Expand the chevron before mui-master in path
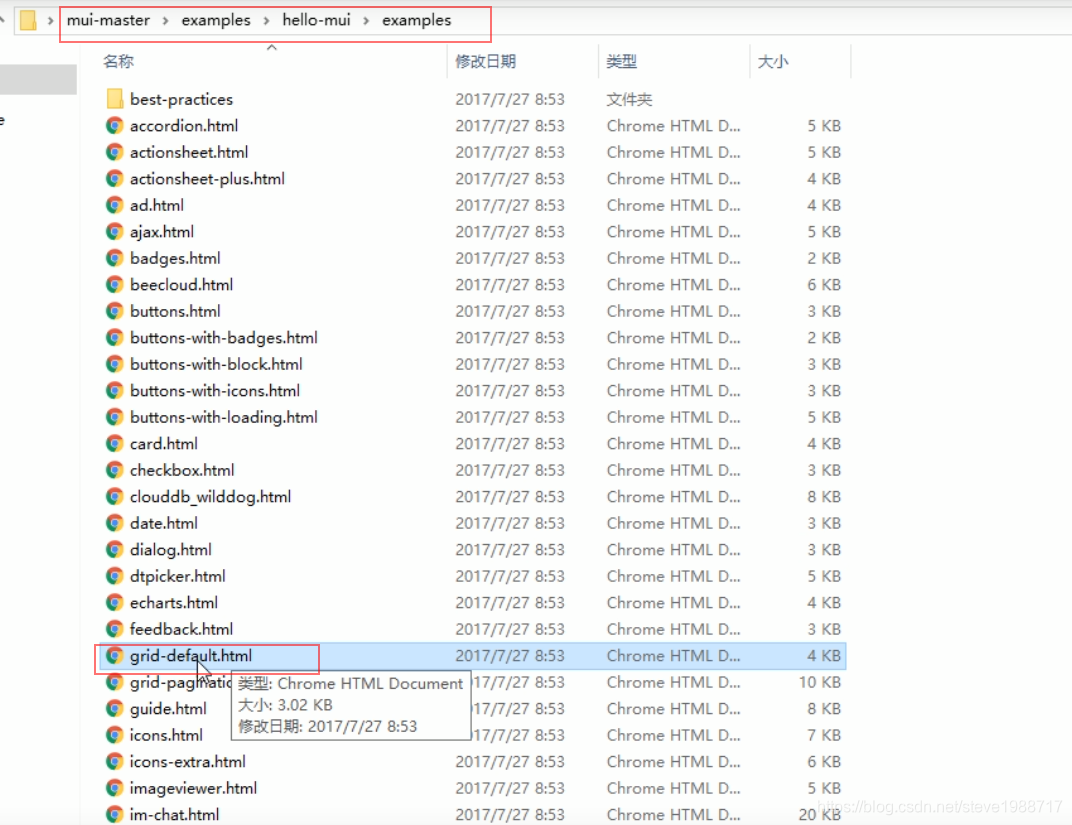Image resolution: width=1072 pixels, height=825 pixels. 50,21
